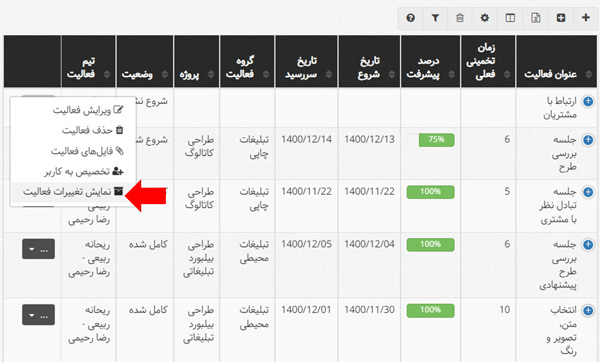Click due date 1400/12/14
This screenshot has height=362, width=600.
(307, 139)
